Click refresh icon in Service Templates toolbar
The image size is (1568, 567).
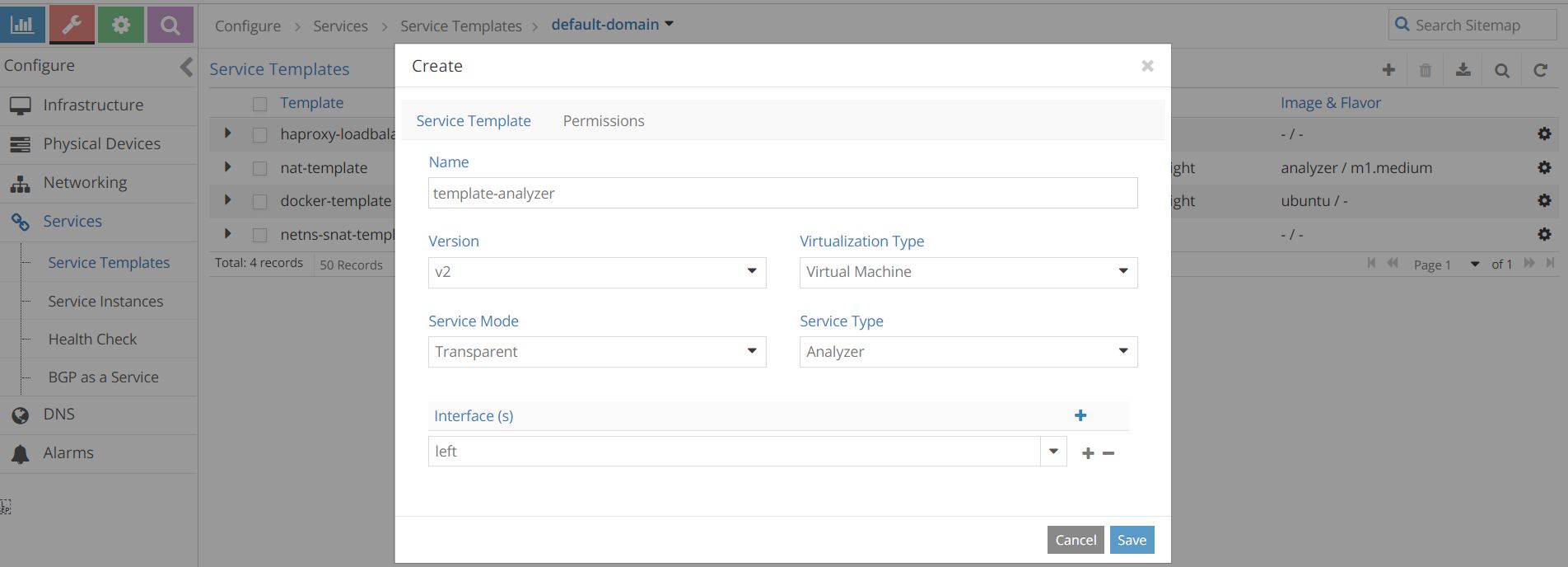[x=1540, y=71]
